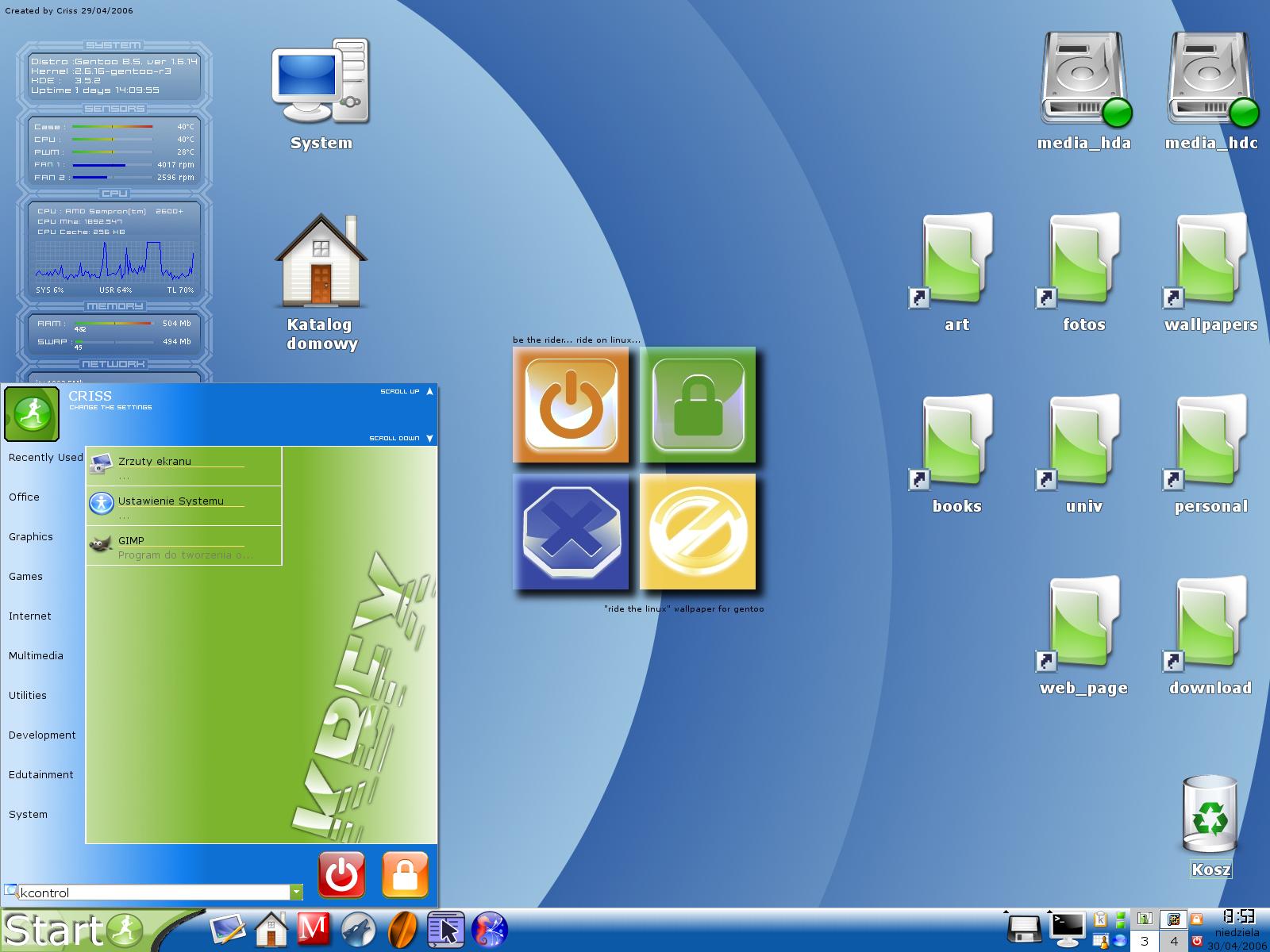Click the orange lock button in the start menu
The height and width of the screenshot is (952, 1270).
405,874
